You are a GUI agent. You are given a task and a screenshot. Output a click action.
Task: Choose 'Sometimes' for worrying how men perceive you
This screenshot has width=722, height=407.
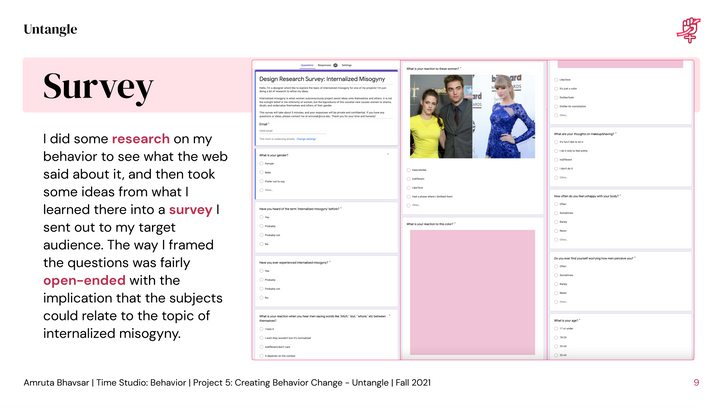point(564,275)
